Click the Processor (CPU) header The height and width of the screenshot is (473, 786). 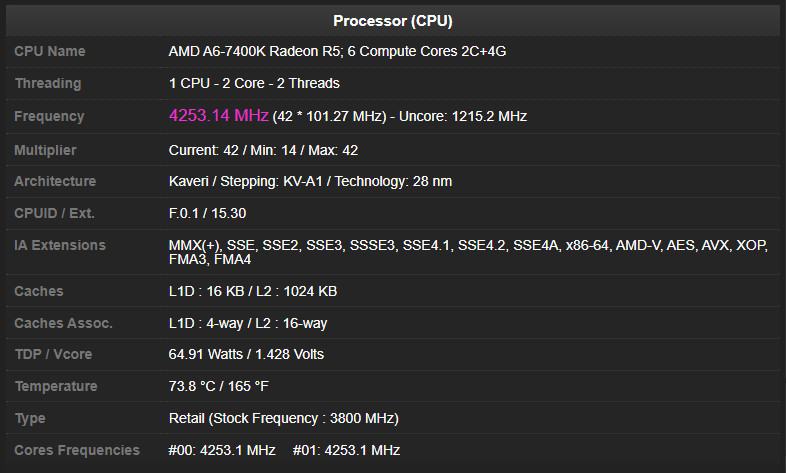pyautogui.click(x=392, y=20)
